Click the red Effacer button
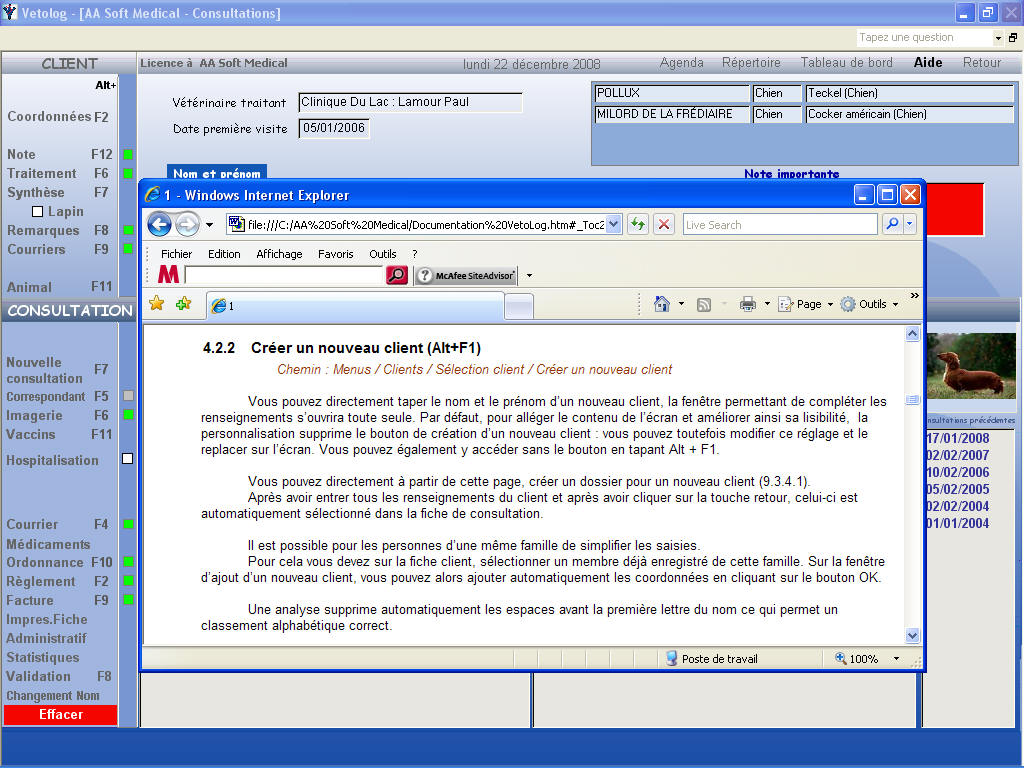 [x=61, y=714]
